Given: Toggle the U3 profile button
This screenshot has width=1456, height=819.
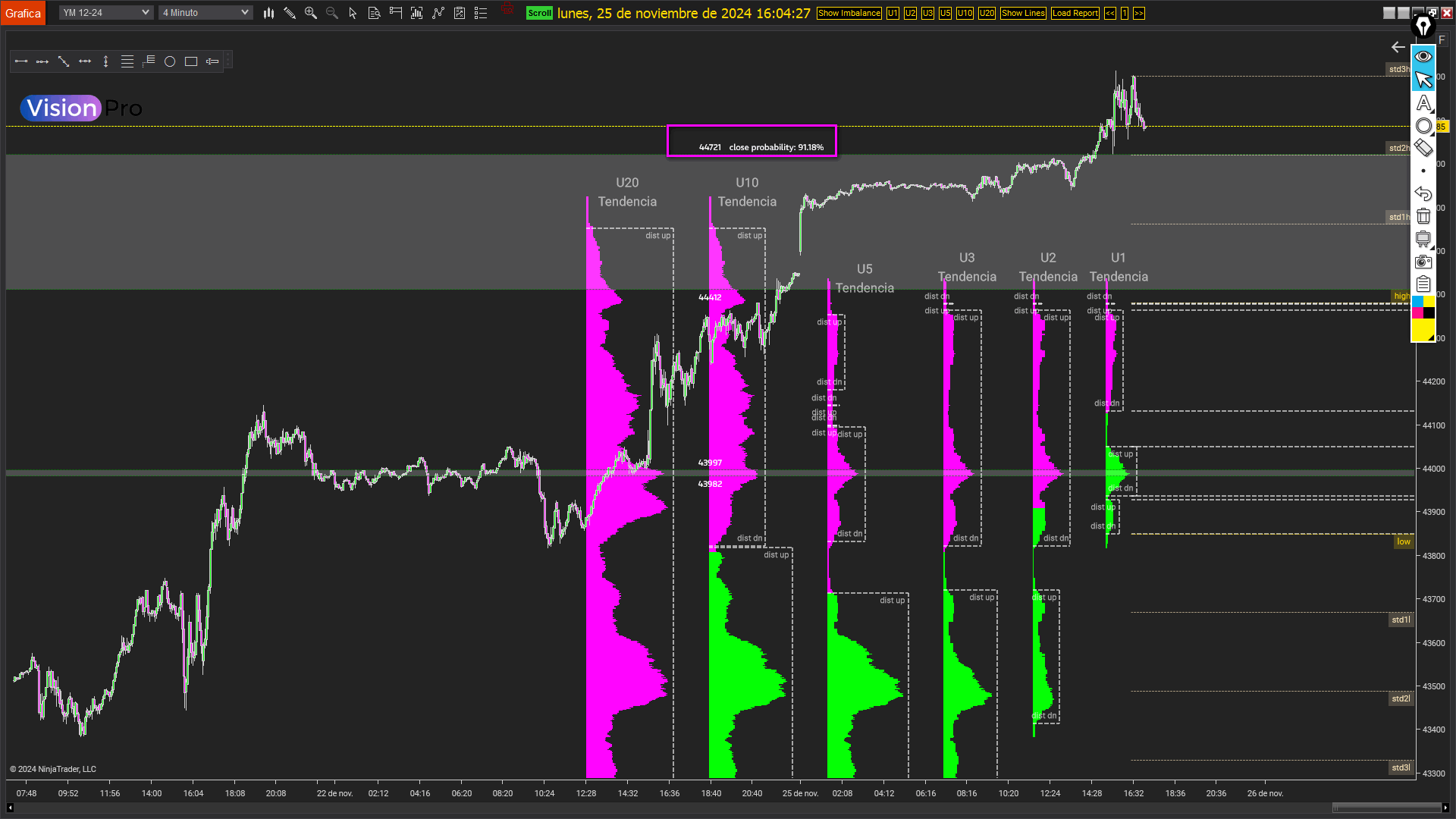Looking at the screenshot, I should click(927, 13).
